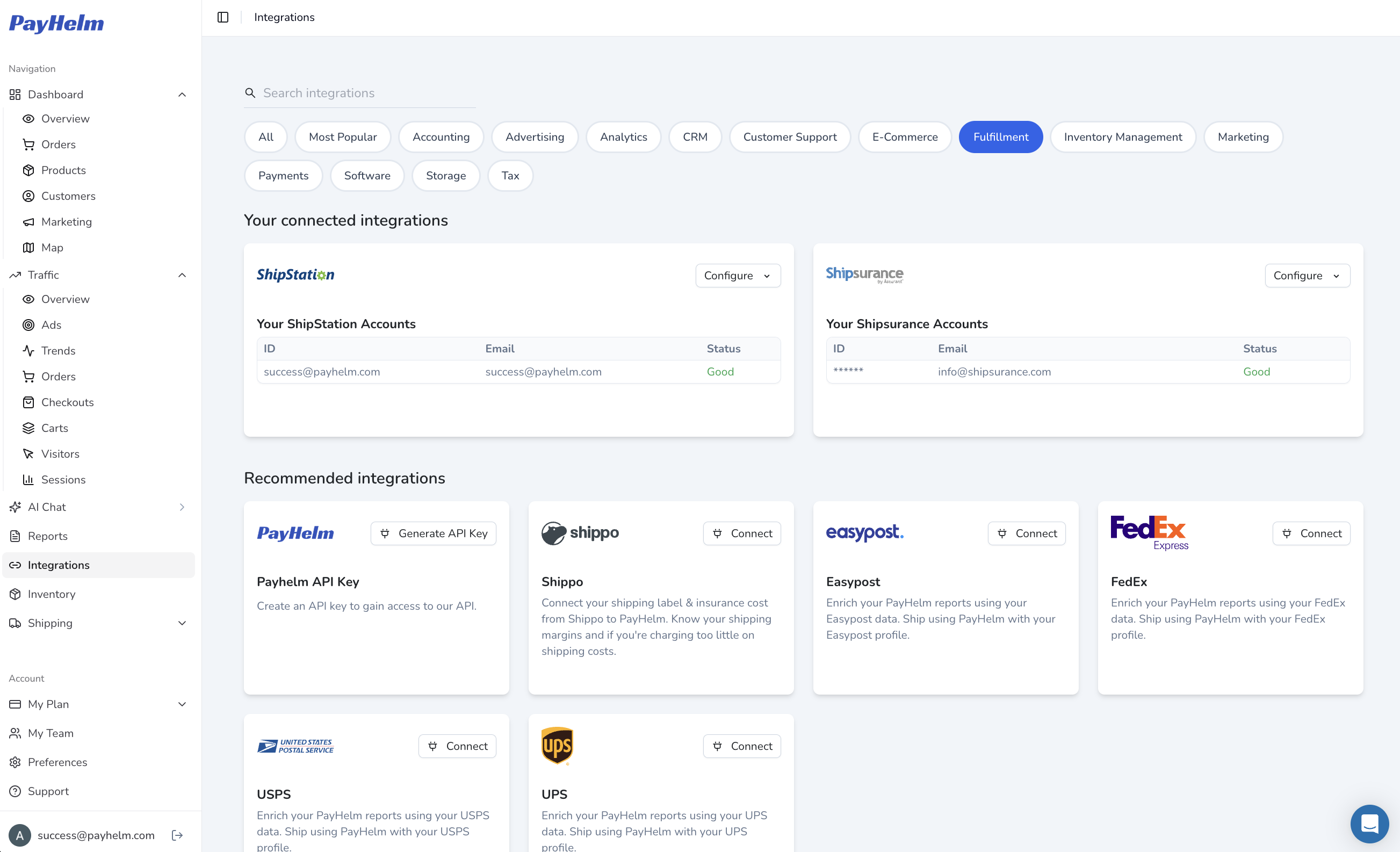Select the All filter tab
The width and height of the screenshot is (1400, 852).
[x=265, y=137]
